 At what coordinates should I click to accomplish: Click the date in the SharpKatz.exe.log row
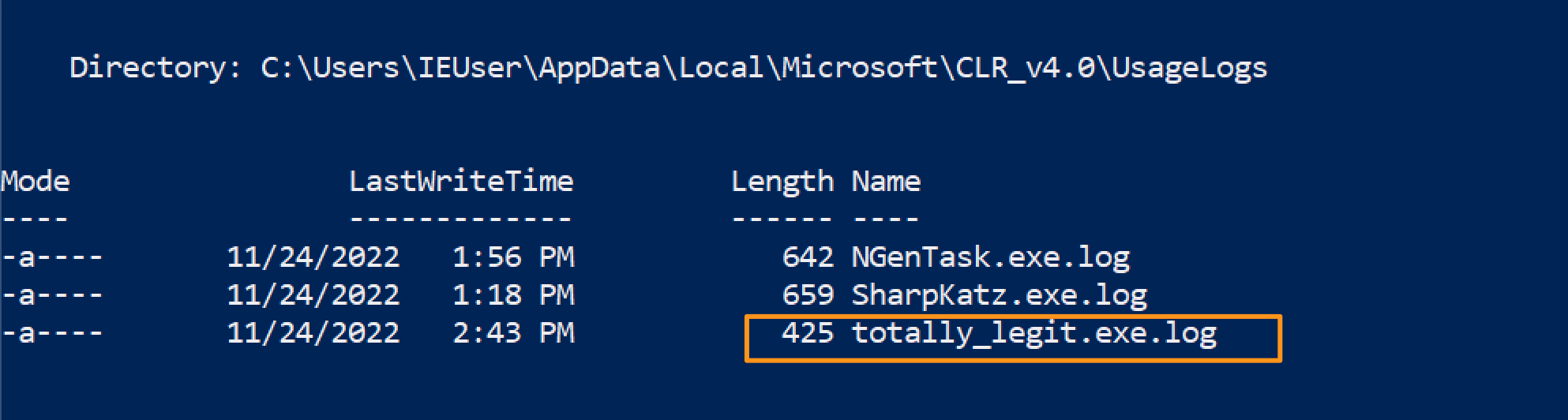[x=313, y=295]
